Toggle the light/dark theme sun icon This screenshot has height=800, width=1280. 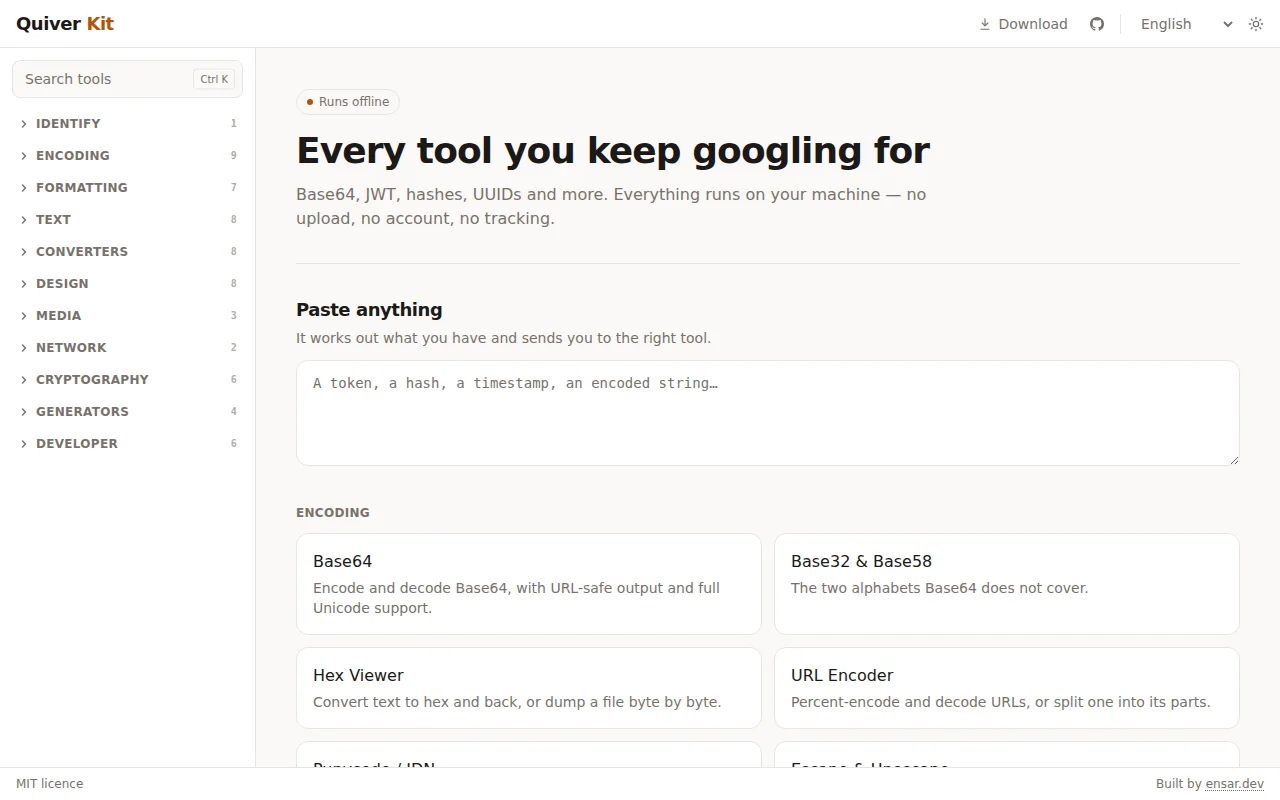click(1256, 24)
